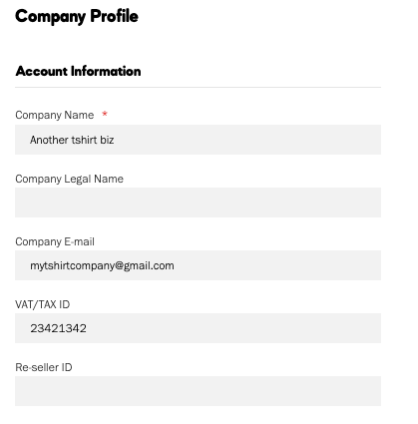
Task: Click the "Company Legal Name" label
Action: point(69,179)
